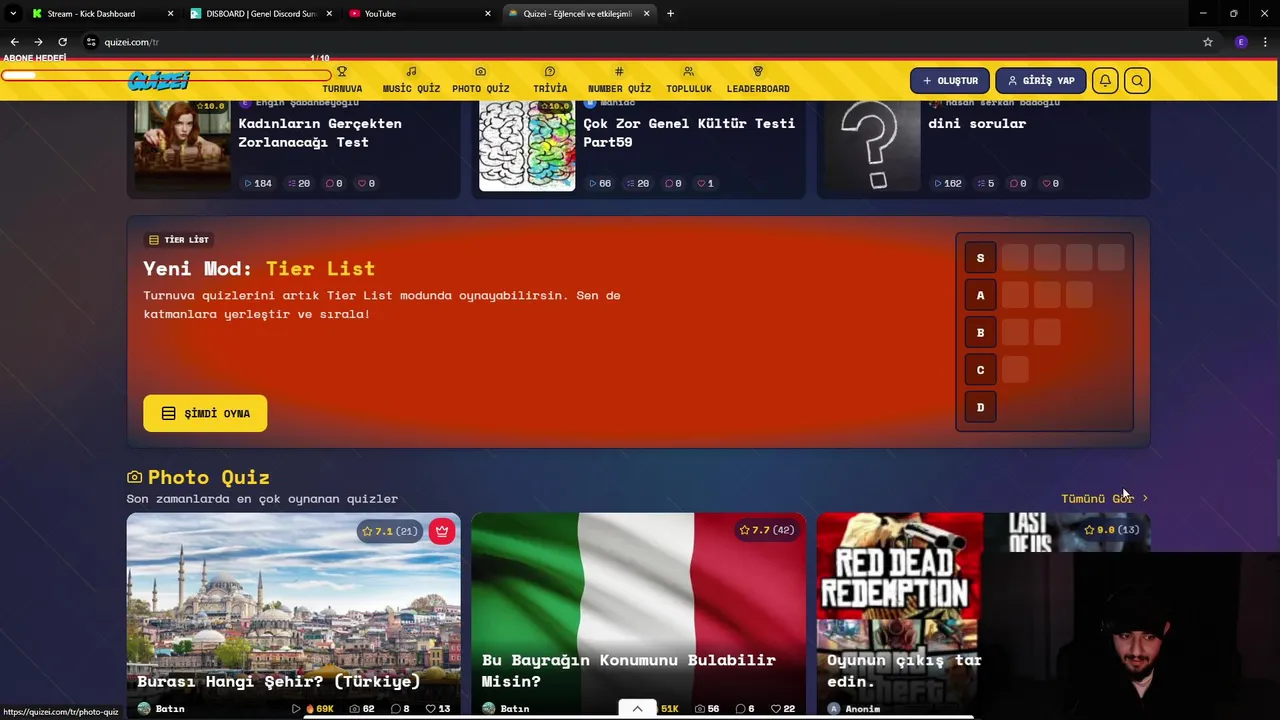Click the Abone Hedefi progress bar
Image resolution: width=1280 pixels, height=720 pixels.
(x=166, y=75)
